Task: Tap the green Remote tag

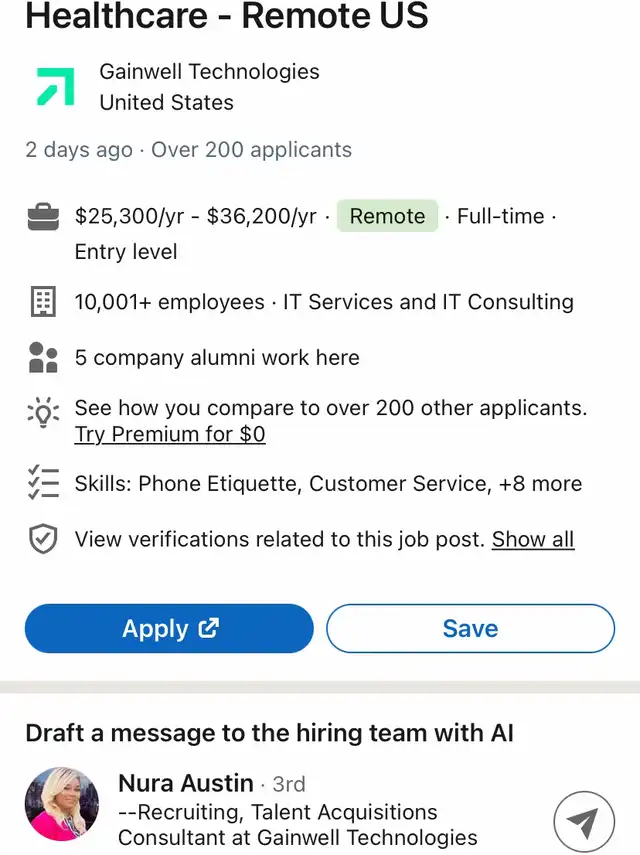Action: click(387, 216)
